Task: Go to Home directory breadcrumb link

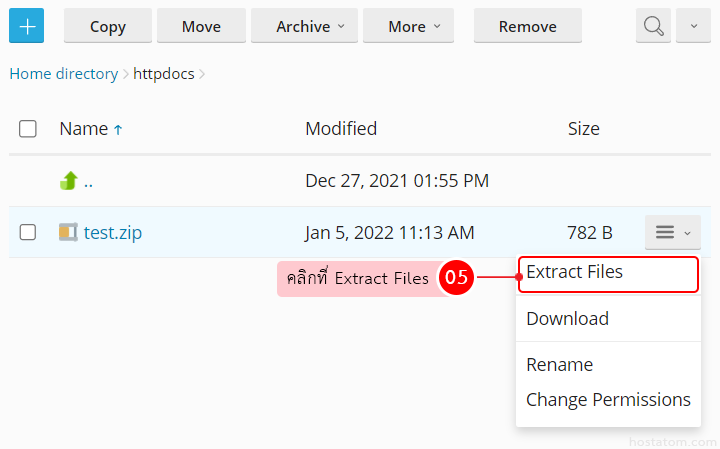Action: (63, 74)
